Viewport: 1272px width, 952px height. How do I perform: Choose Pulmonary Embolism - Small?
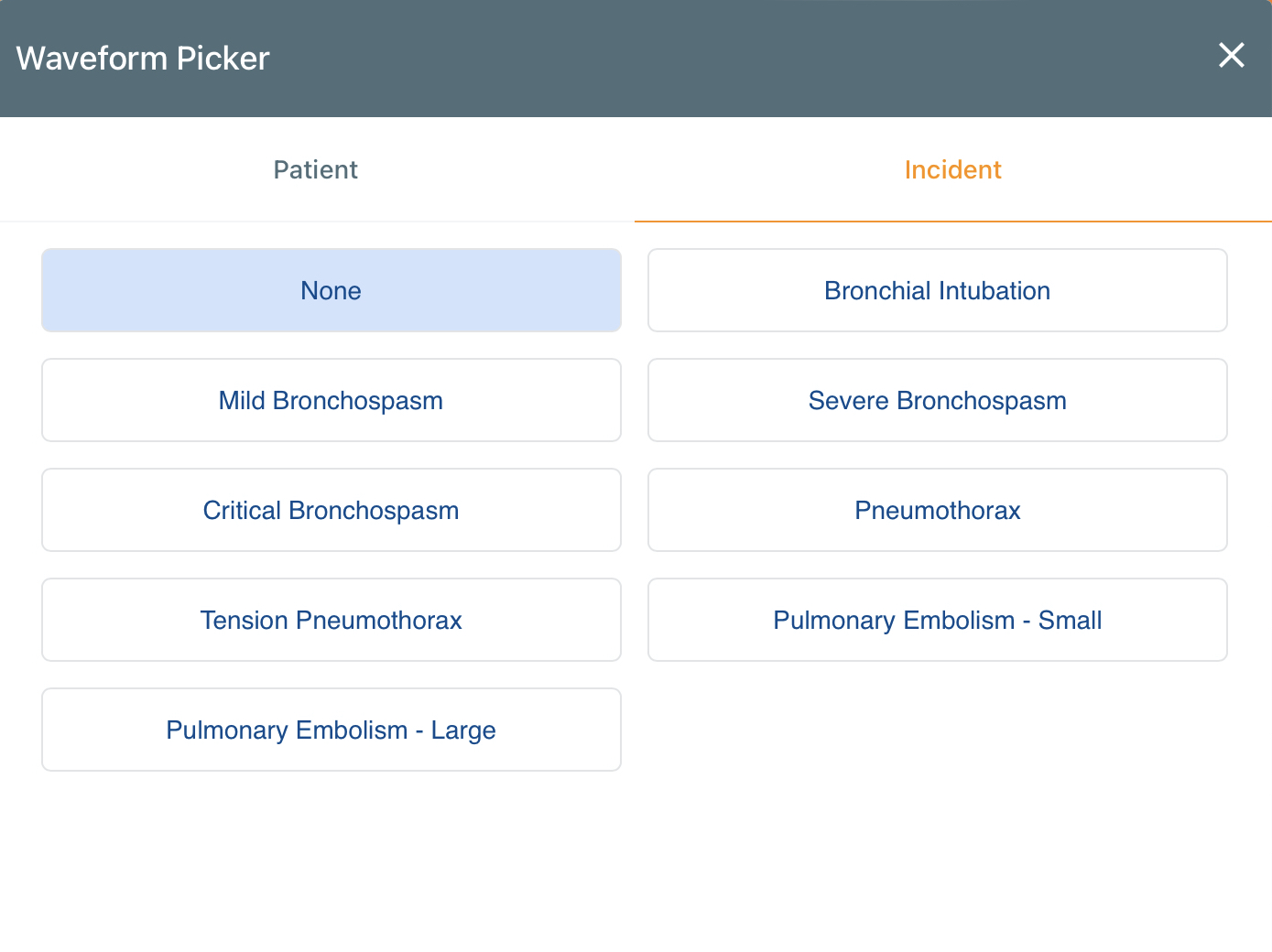(937, 620)
